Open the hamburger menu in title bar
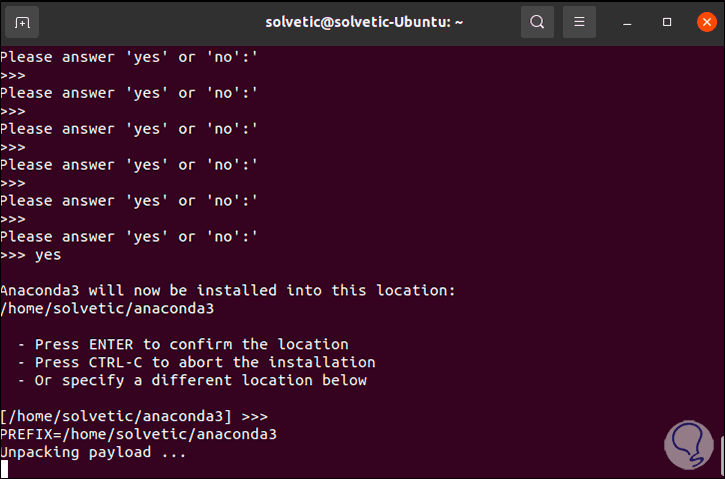This screenshot has height=479, width=725. pyautogui.click(x=578, y=21)
